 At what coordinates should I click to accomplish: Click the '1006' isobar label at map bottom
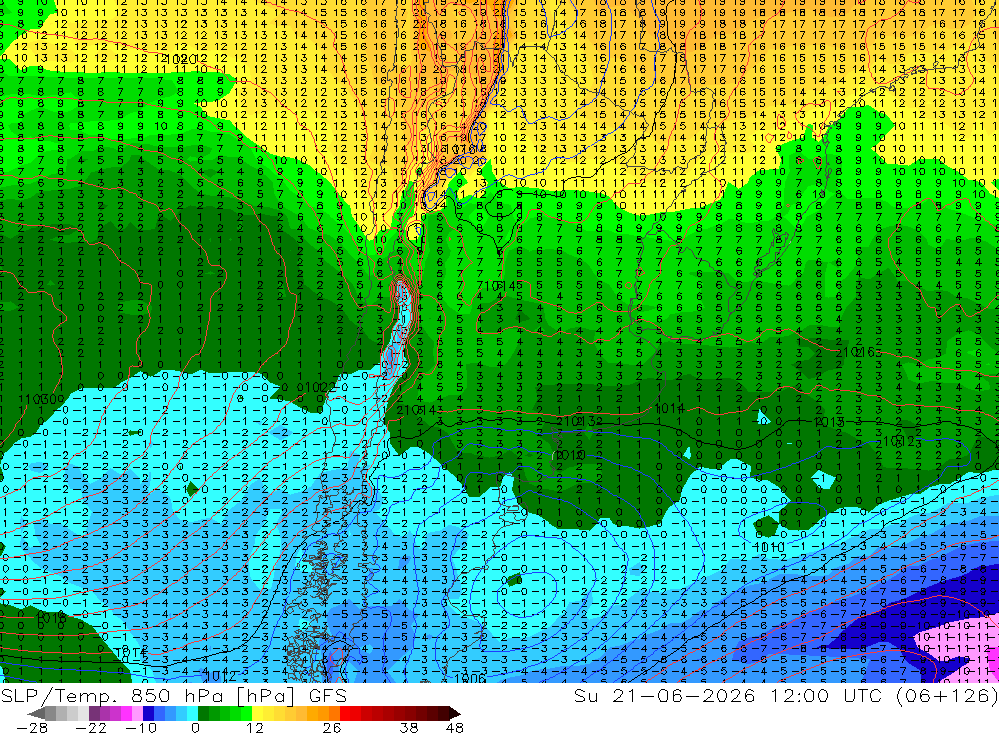[x=473, y=679]
